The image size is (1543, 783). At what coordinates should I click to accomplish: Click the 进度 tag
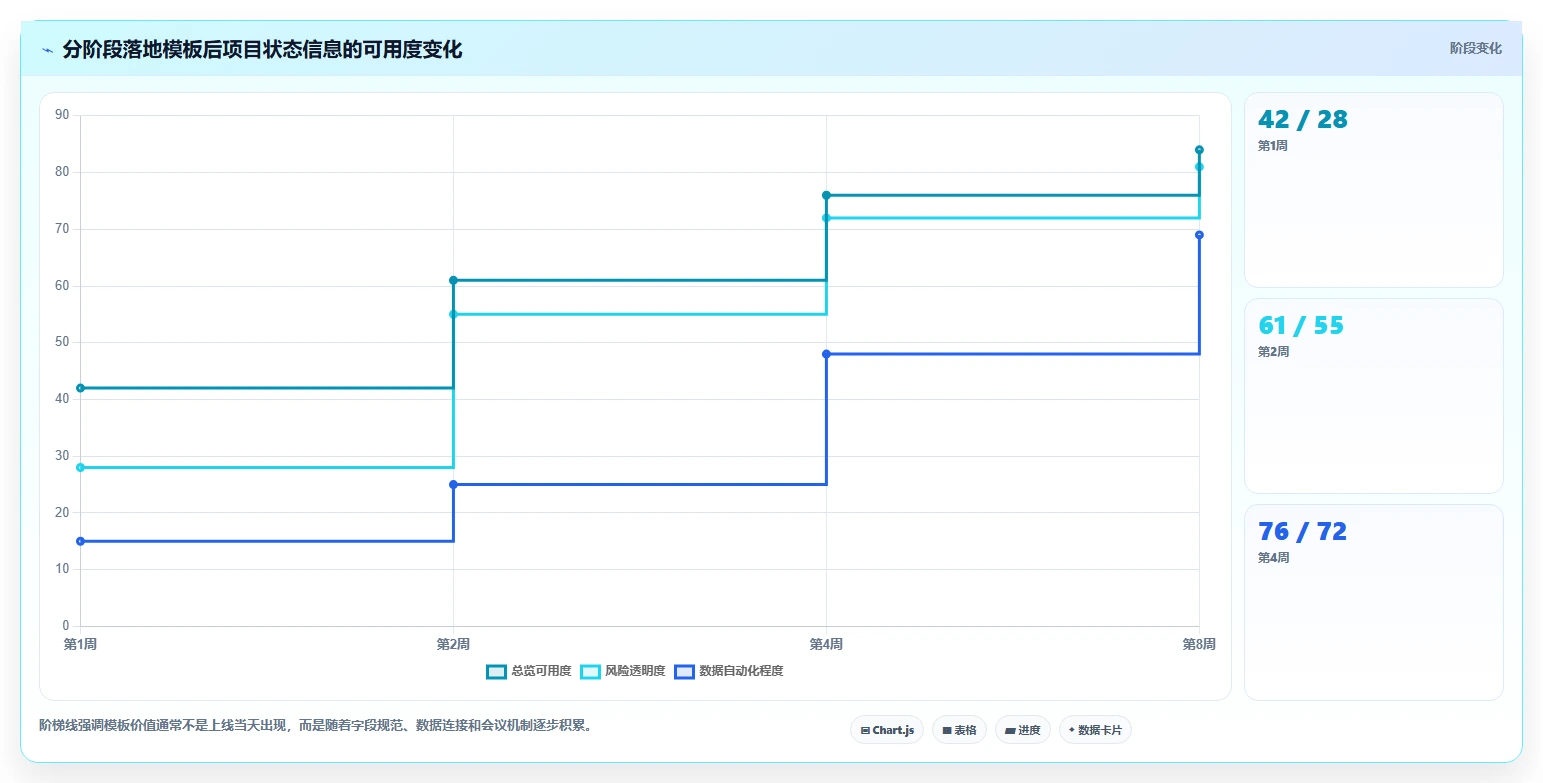pyautogui.click(x=1023, y=730)
